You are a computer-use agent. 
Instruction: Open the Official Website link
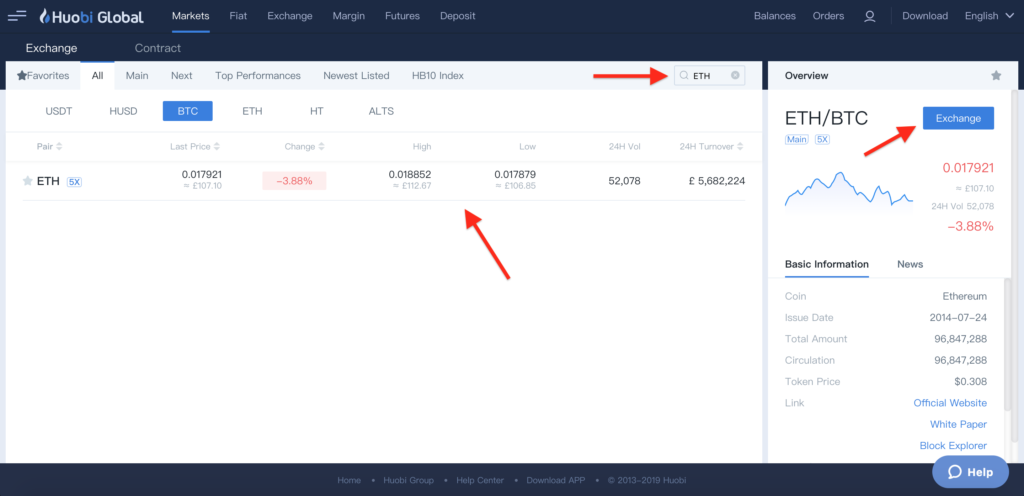950,403
